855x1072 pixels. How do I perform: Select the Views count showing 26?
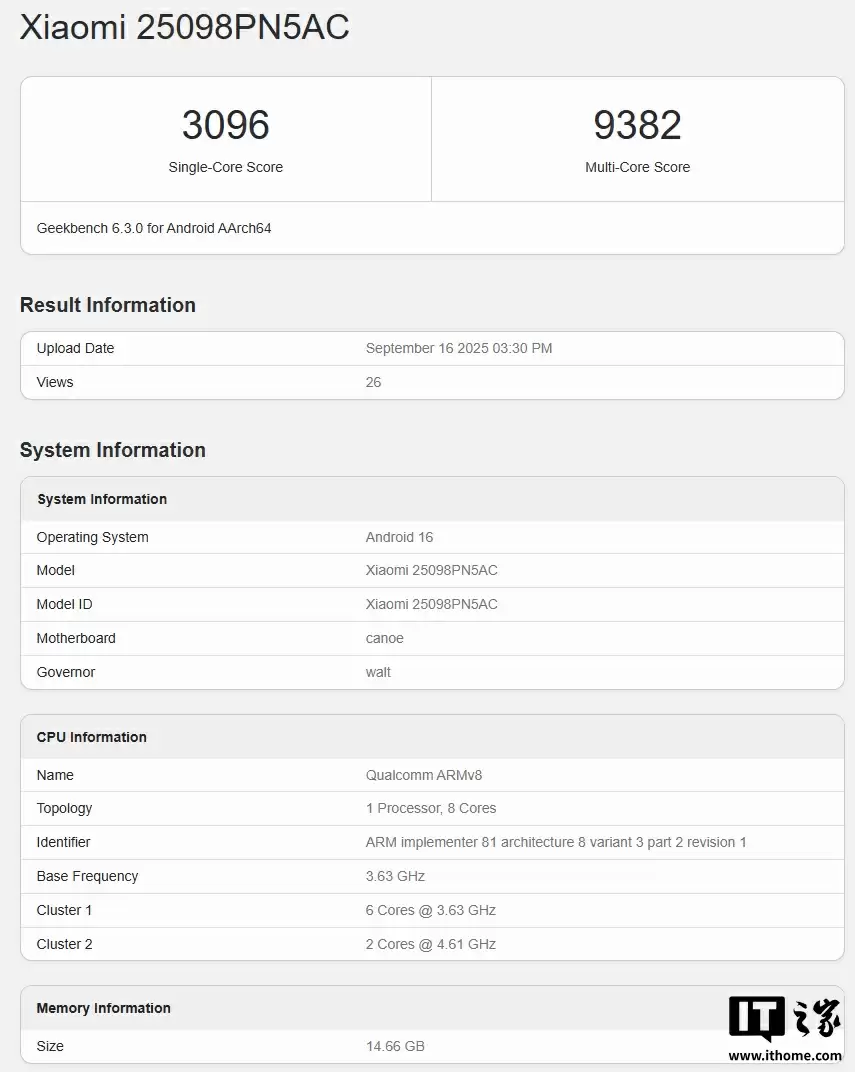[373, 381]
